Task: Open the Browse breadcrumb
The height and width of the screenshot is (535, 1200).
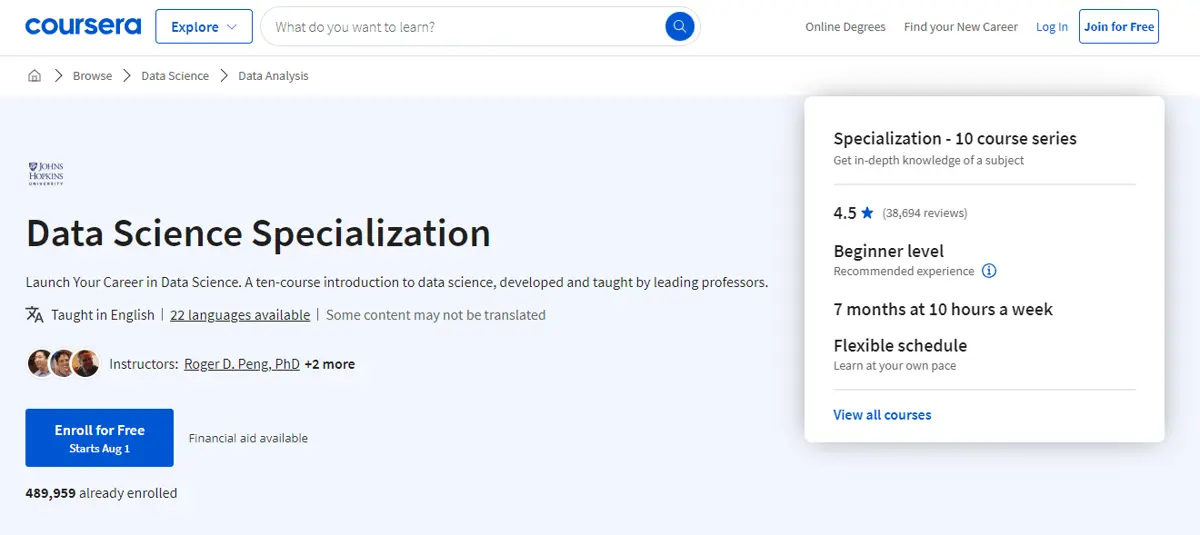Action: coord(92,76)
